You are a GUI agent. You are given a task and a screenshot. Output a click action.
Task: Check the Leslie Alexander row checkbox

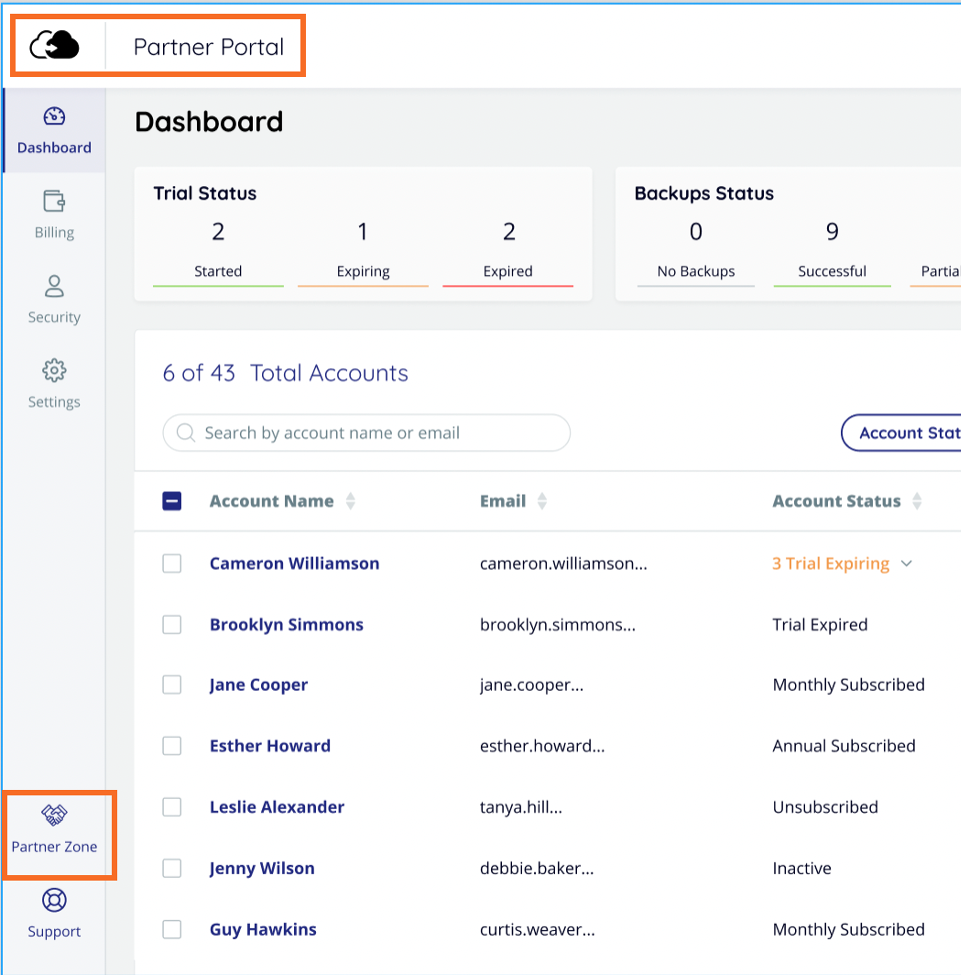click(x=172, y=807)
